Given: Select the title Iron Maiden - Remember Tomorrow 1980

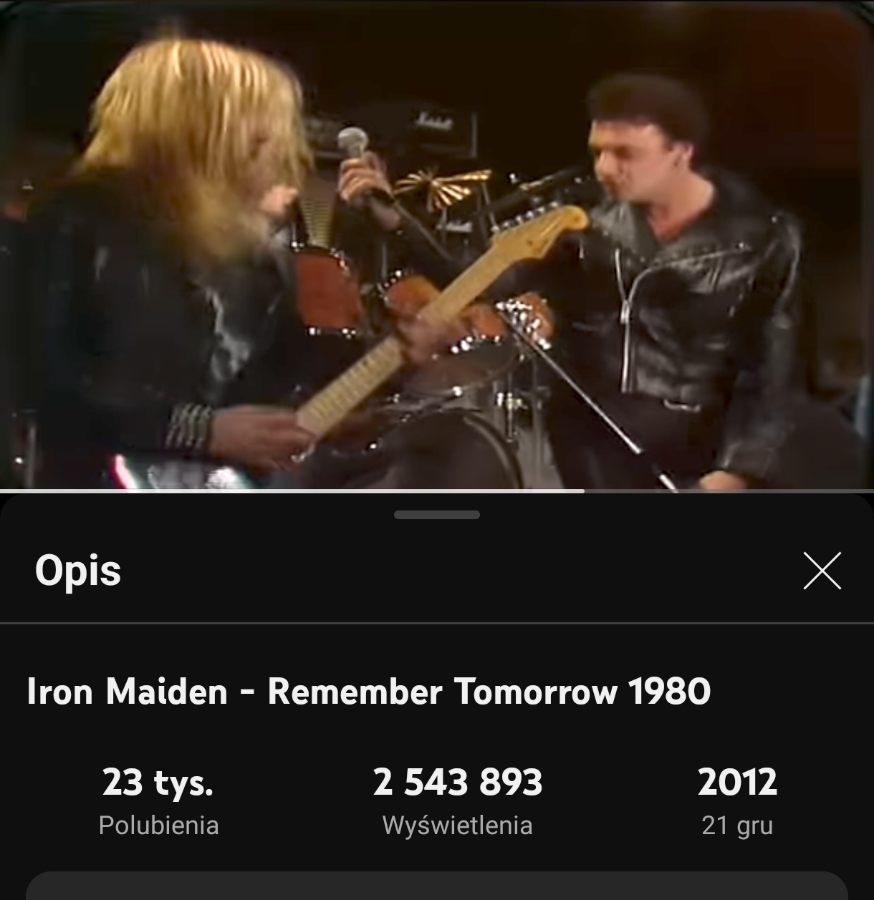Looking at the screenshot, I should (369, 690).
